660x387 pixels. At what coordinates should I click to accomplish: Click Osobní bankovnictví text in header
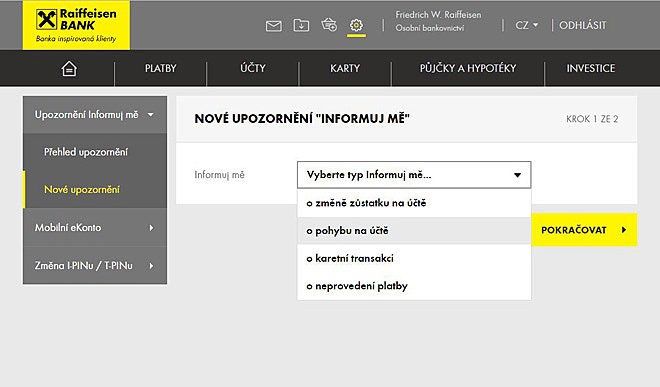click(430, 28)
